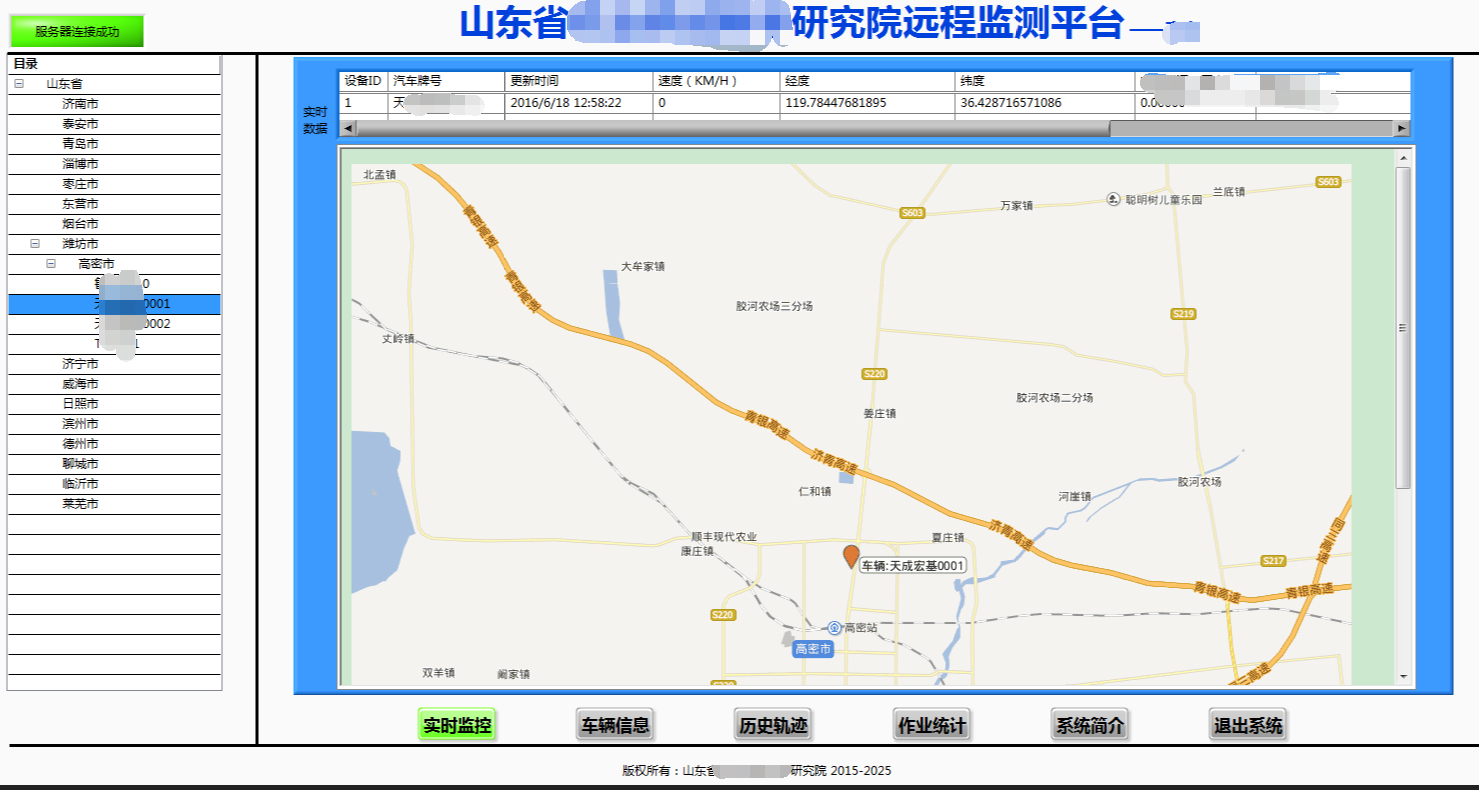
Task: Click the 万家镇 label on map
Action: point(1016,206)
